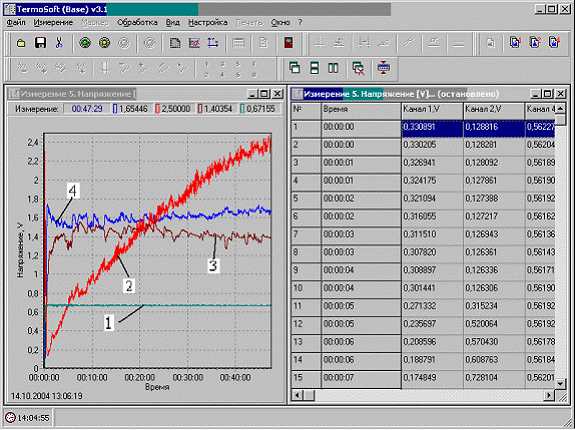Click the blue channel swatch beside 1,65446
575x430 pixels.
[115, 109]
